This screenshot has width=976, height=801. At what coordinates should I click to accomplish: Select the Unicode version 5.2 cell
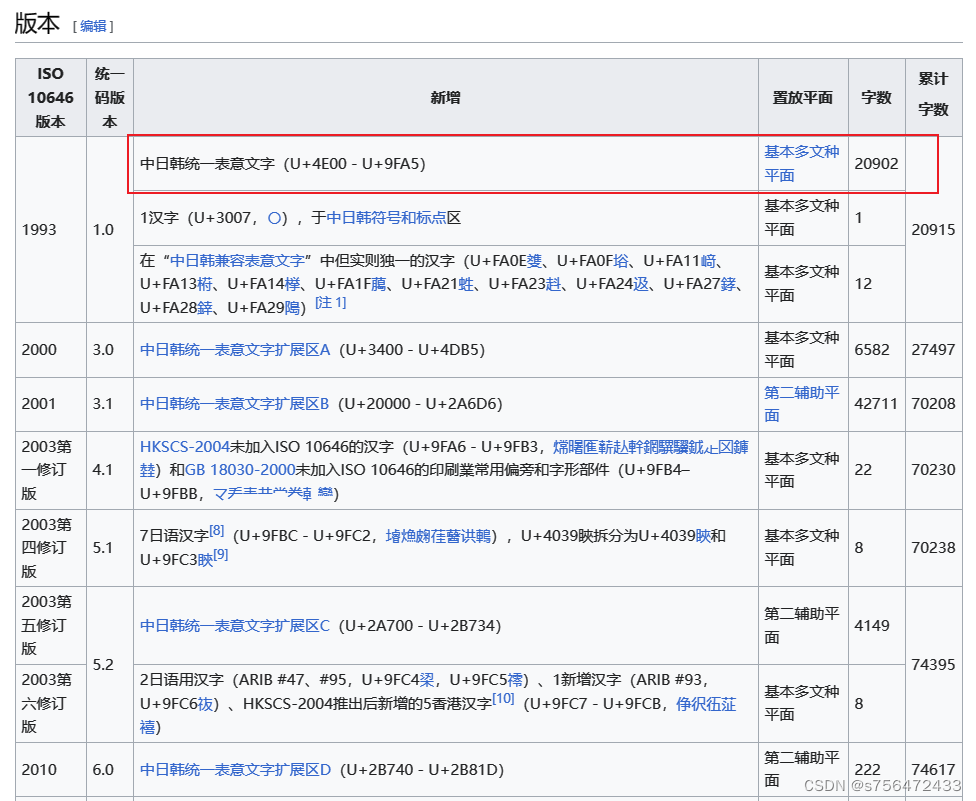point(110,665)
